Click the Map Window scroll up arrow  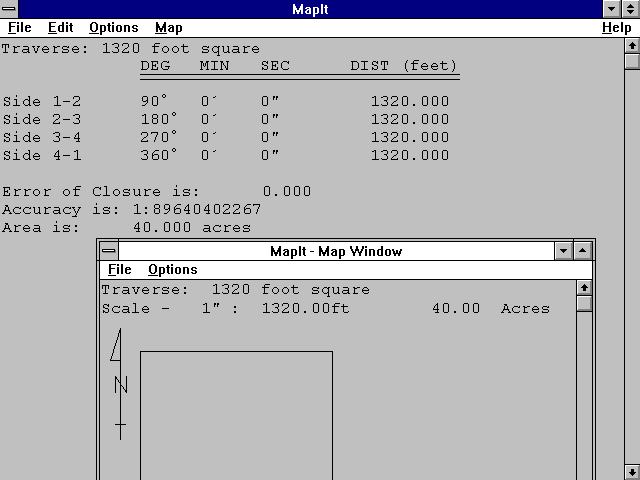coord(584,288)
